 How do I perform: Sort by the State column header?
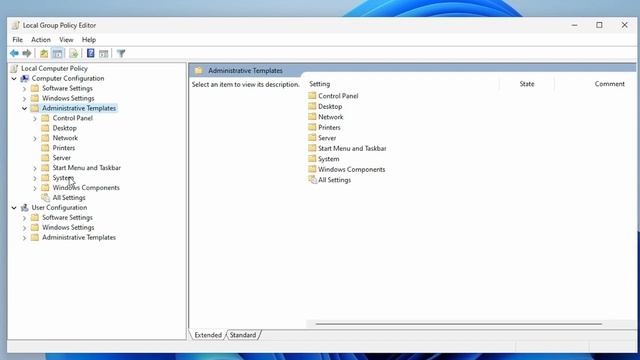point(527,84)
